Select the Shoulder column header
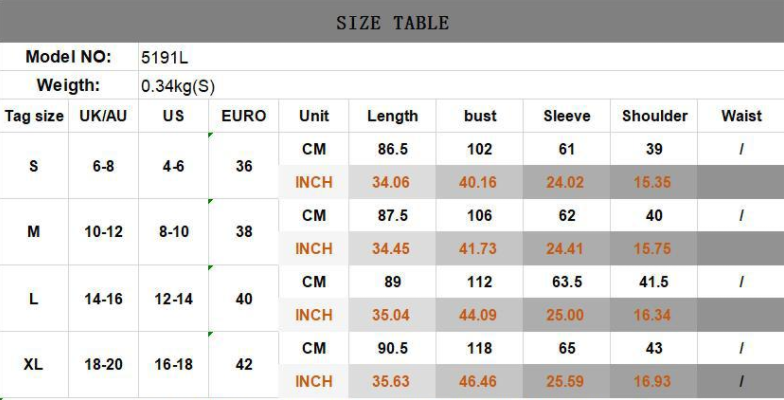784x400 pixels. [x=655, y=116]
